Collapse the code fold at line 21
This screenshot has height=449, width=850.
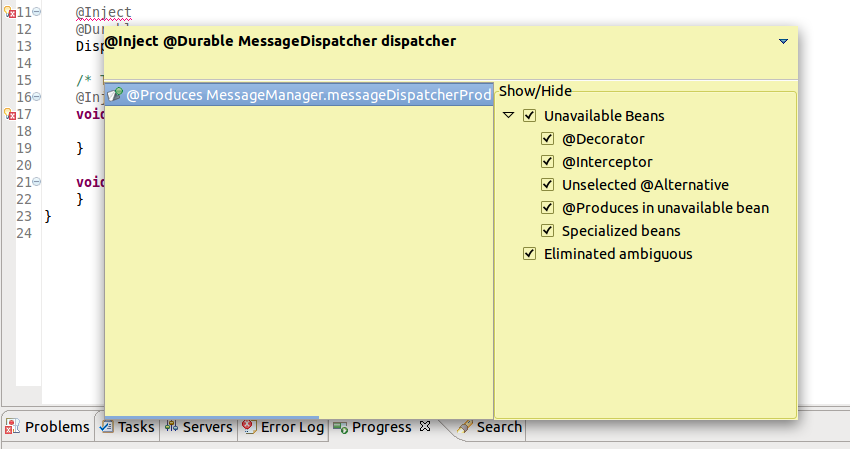coord(37,182)
